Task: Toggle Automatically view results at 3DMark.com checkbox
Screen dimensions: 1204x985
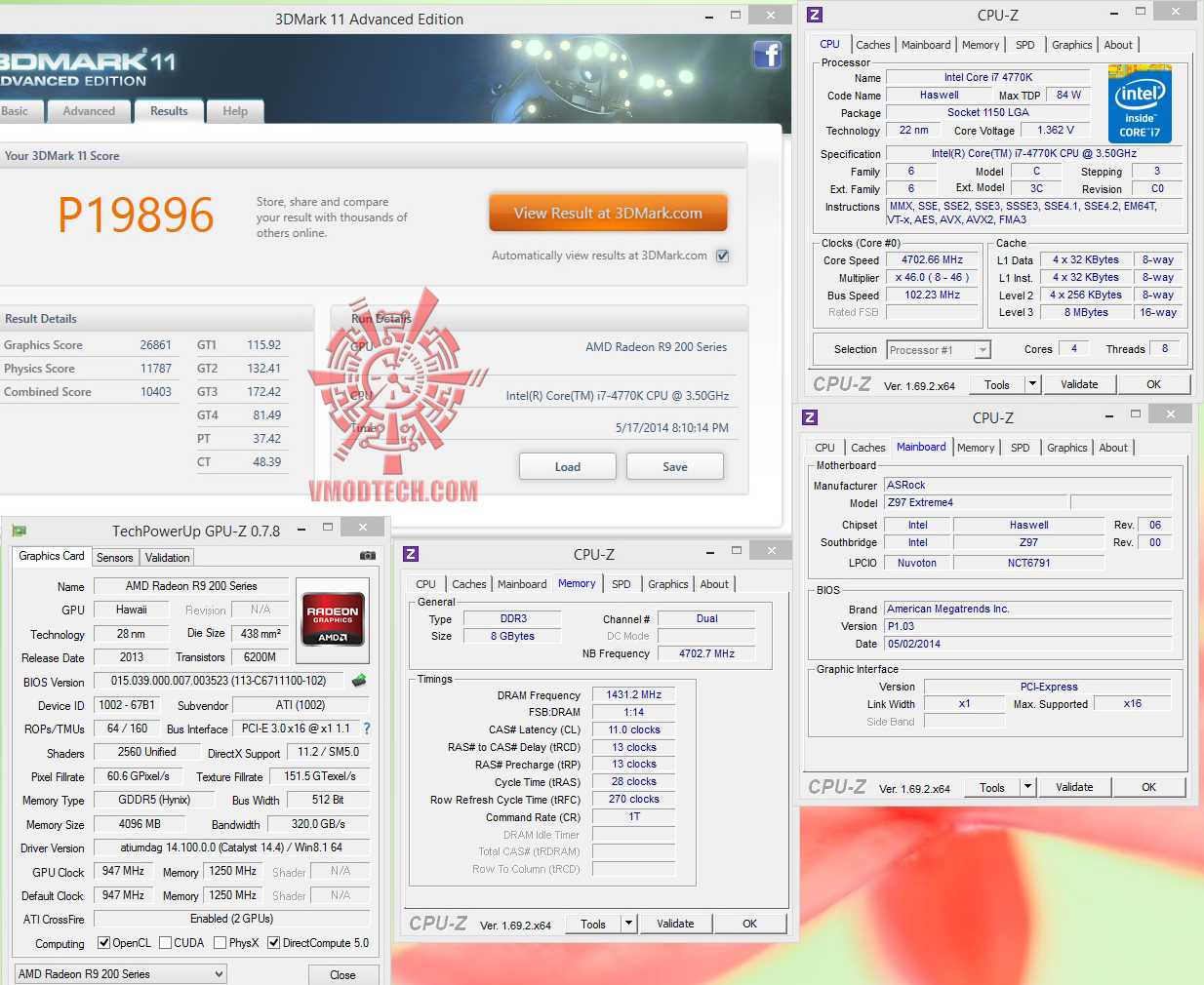Action: 723,256
